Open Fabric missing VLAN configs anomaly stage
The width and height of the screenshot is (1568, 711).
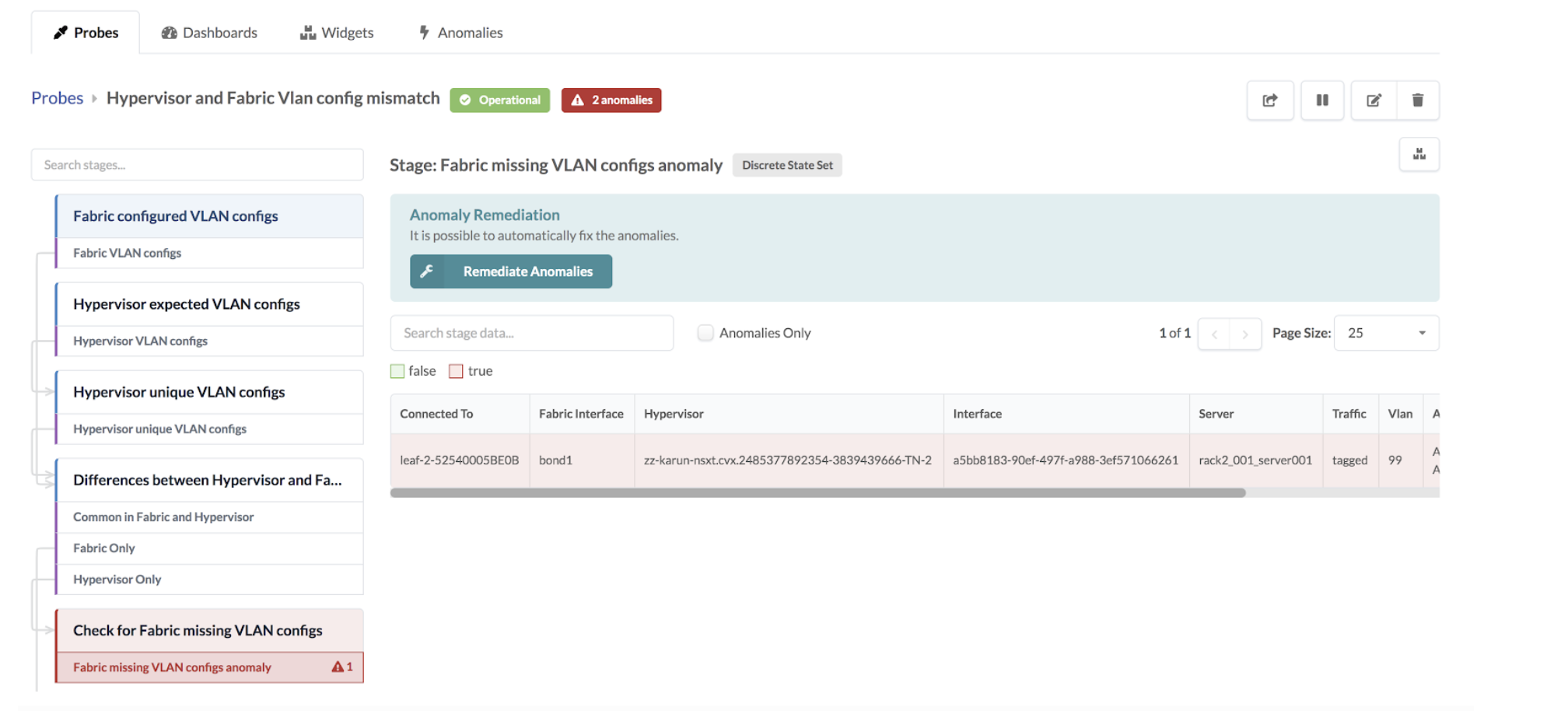click(x=210, y=667)
